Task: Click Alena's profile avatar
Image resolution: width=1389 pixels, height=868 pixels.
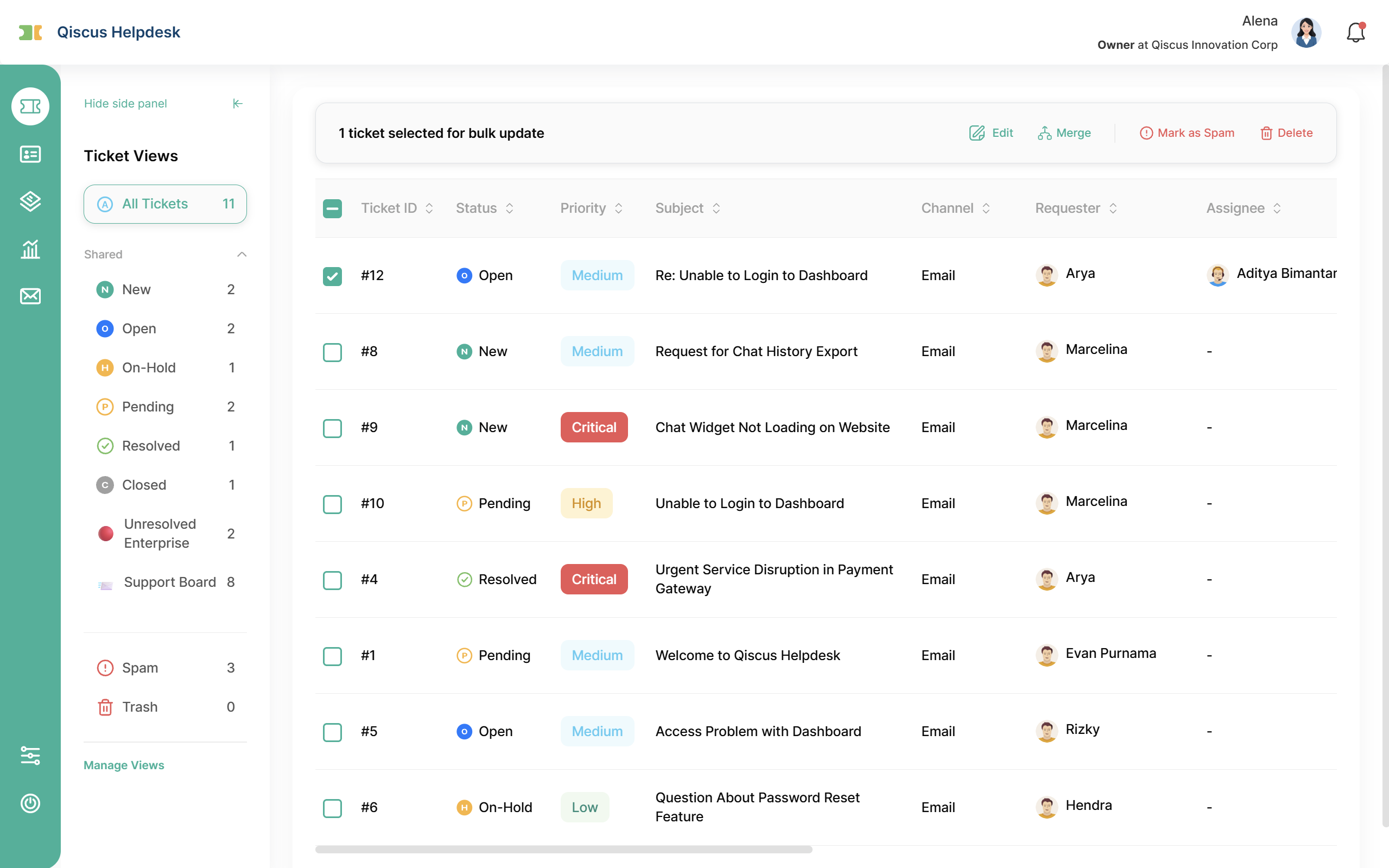Action: click(x=1306, y=33)
